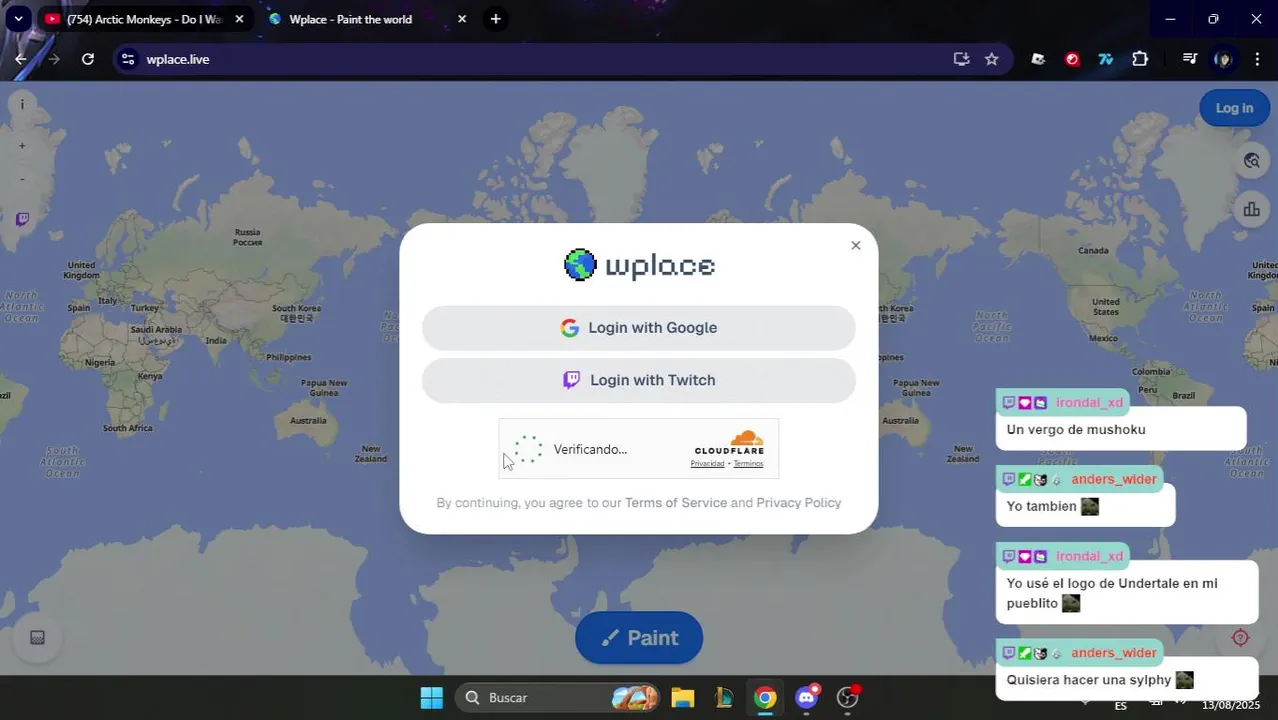This screenshot has height=720, width=1278.
Task: Open League of Legends from taskbar
Action: [724, 698]
